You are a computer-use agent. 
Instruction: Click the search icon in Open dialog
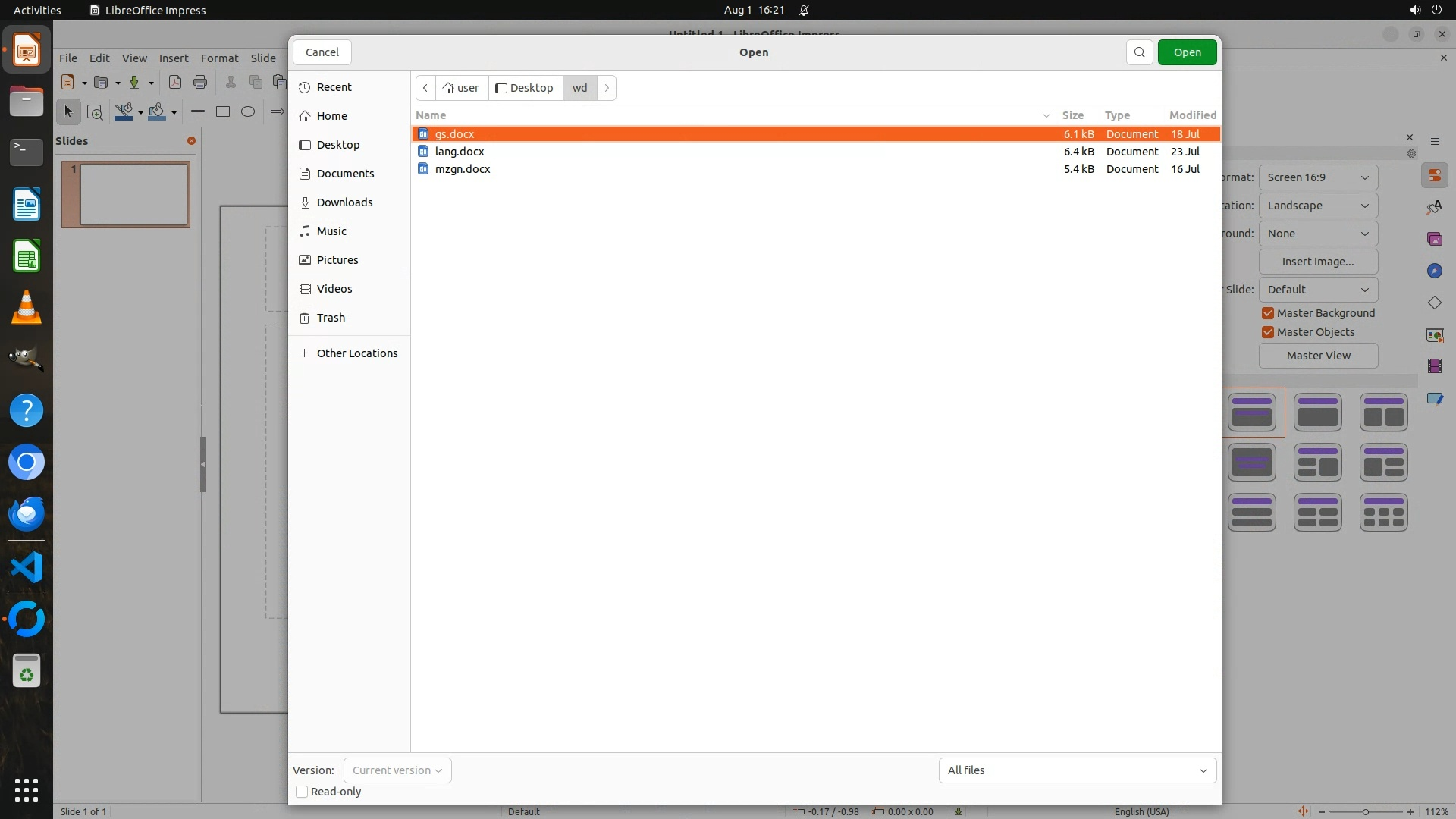click(x=1139, y=52)
